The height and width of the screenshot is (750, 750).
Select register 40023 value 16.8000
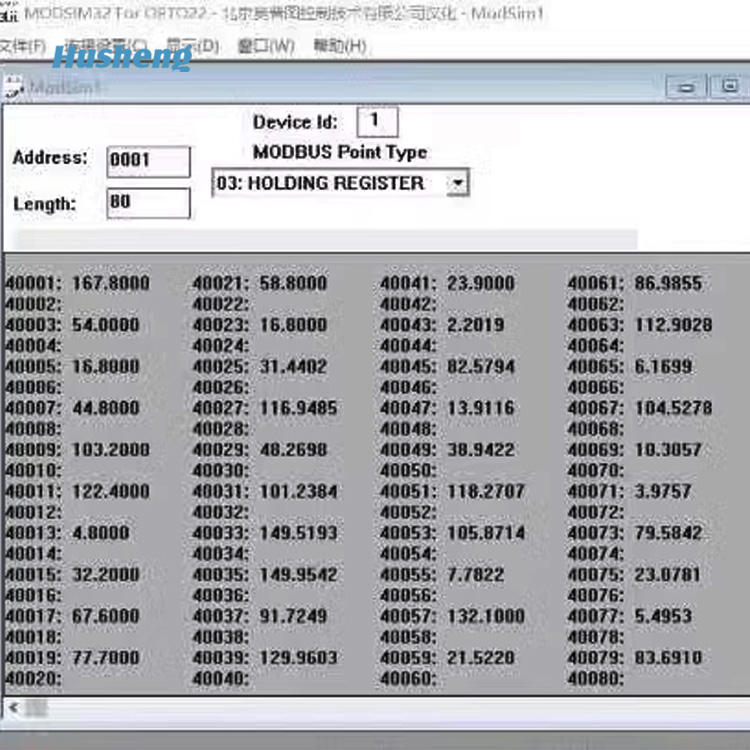(293, 325)
